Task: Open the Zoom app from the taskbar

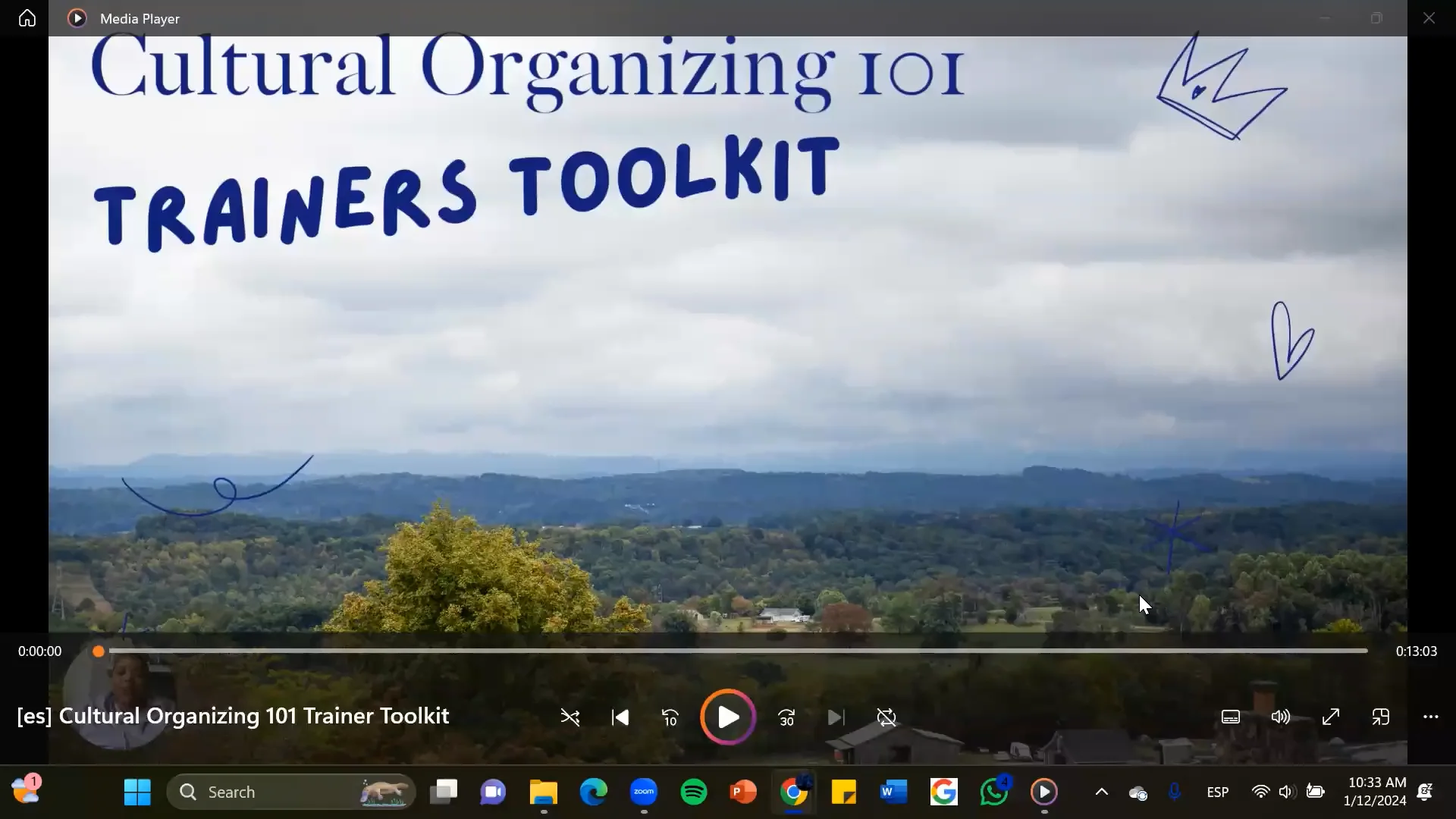Action: [x=644, y=792]
